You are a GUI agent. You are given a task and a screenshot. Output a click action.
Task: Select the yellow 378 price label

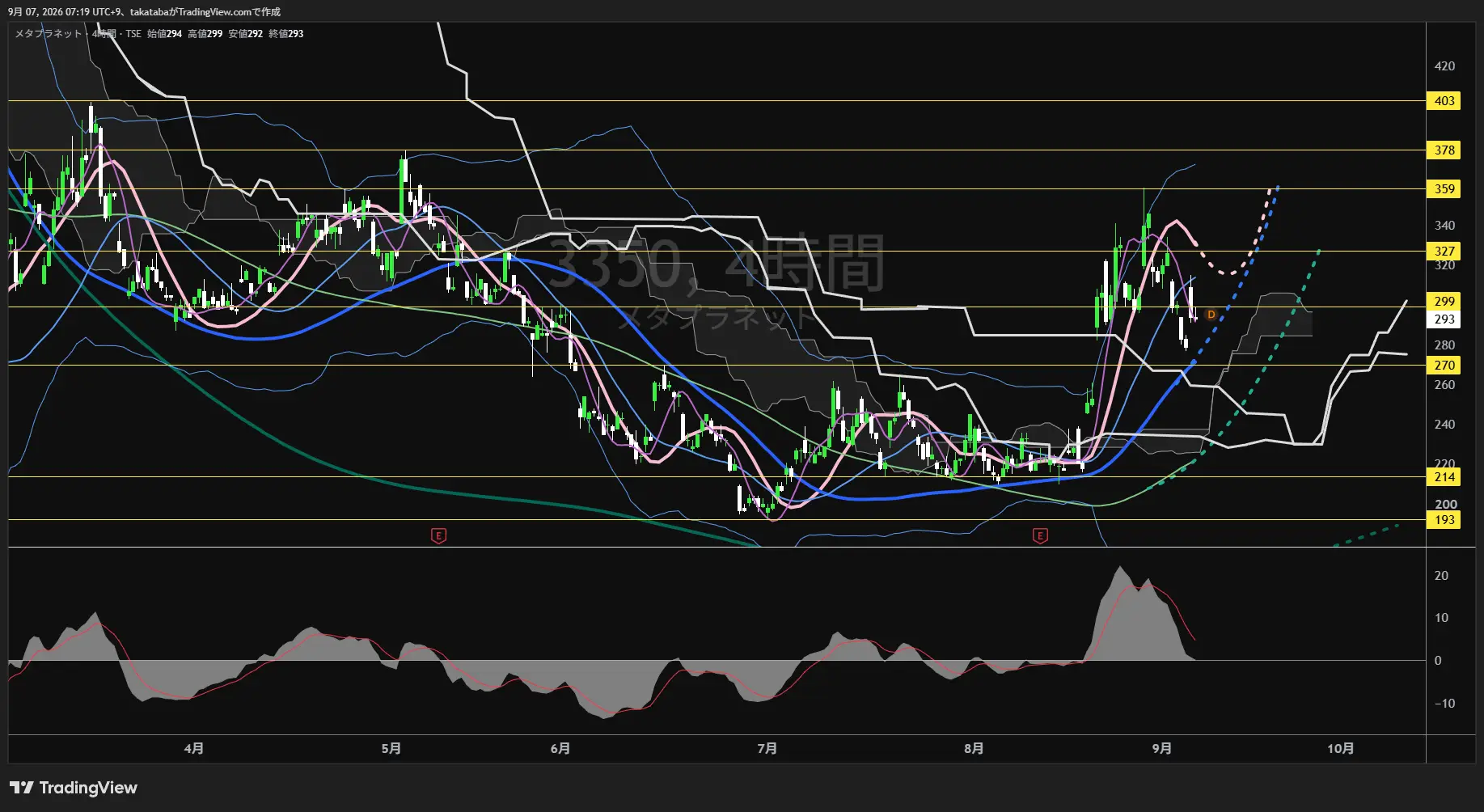click(x=1444, y=150)
